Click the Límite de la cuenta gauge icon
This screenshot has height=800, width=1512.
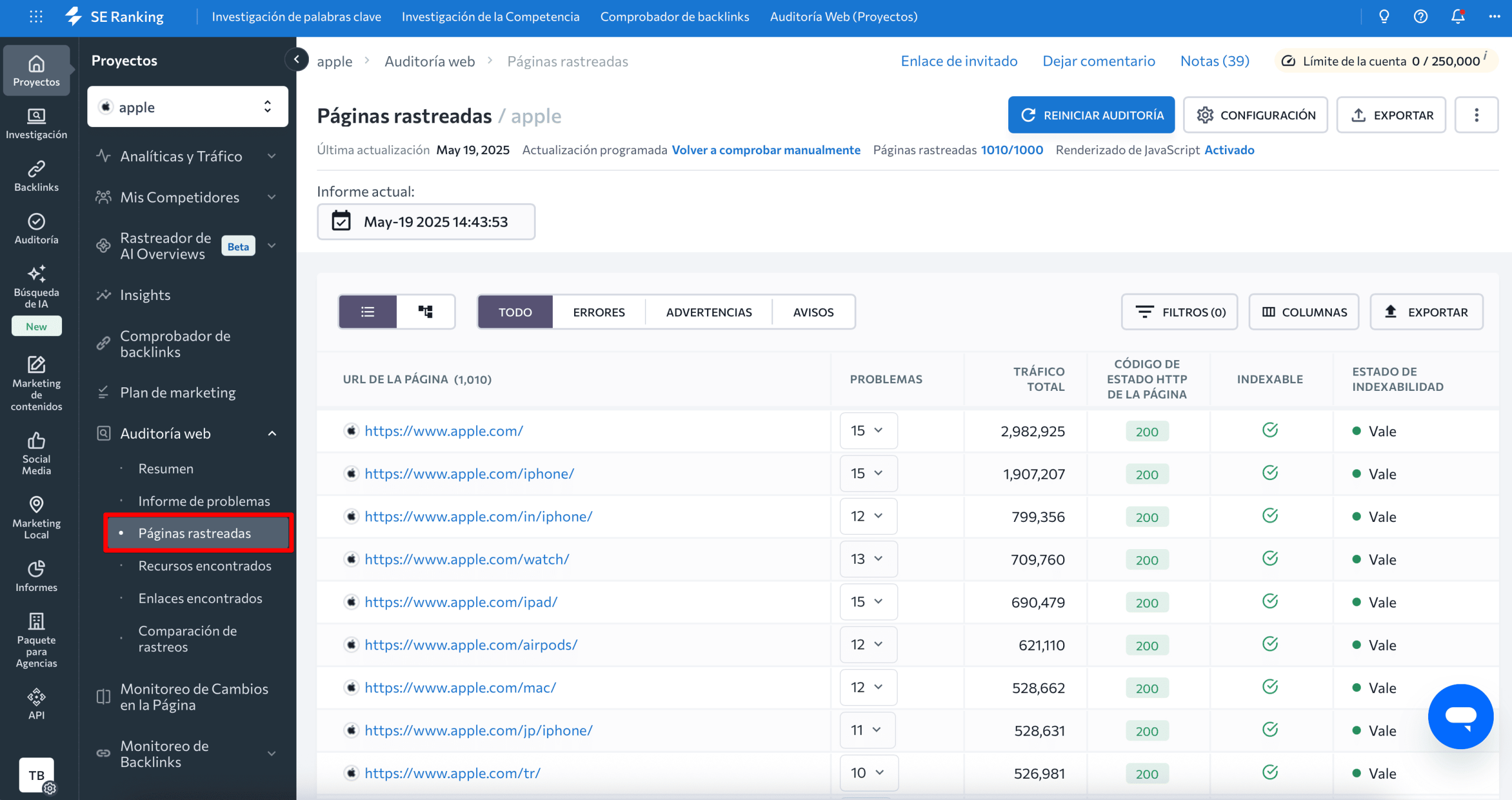[1288, 61]
